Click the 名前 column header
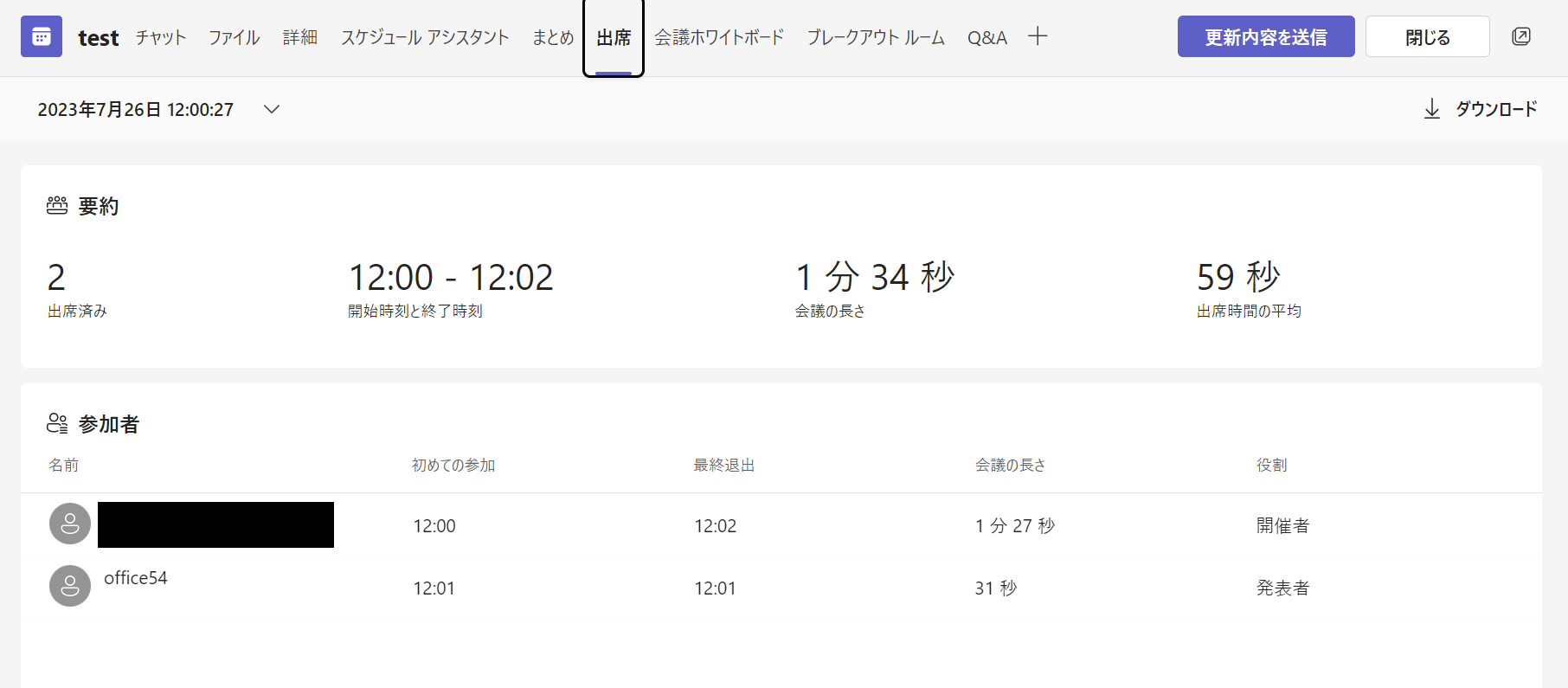 pos(64,465)
